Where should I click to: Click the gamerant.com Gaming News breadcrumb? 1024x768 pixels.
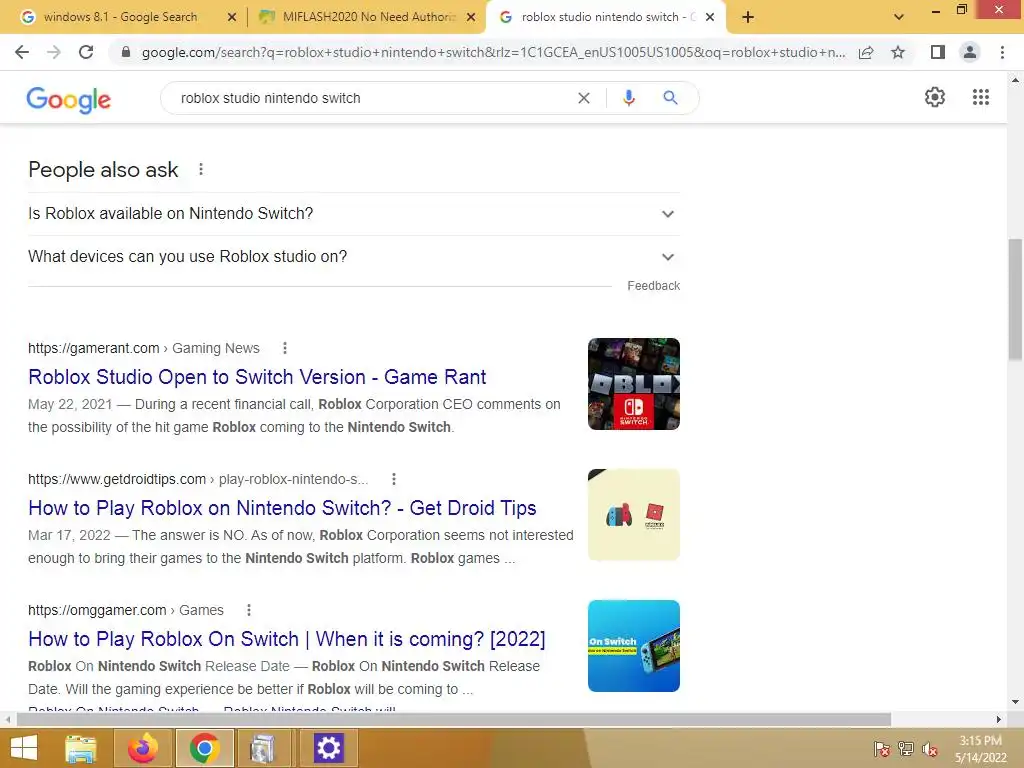(144, 348)
